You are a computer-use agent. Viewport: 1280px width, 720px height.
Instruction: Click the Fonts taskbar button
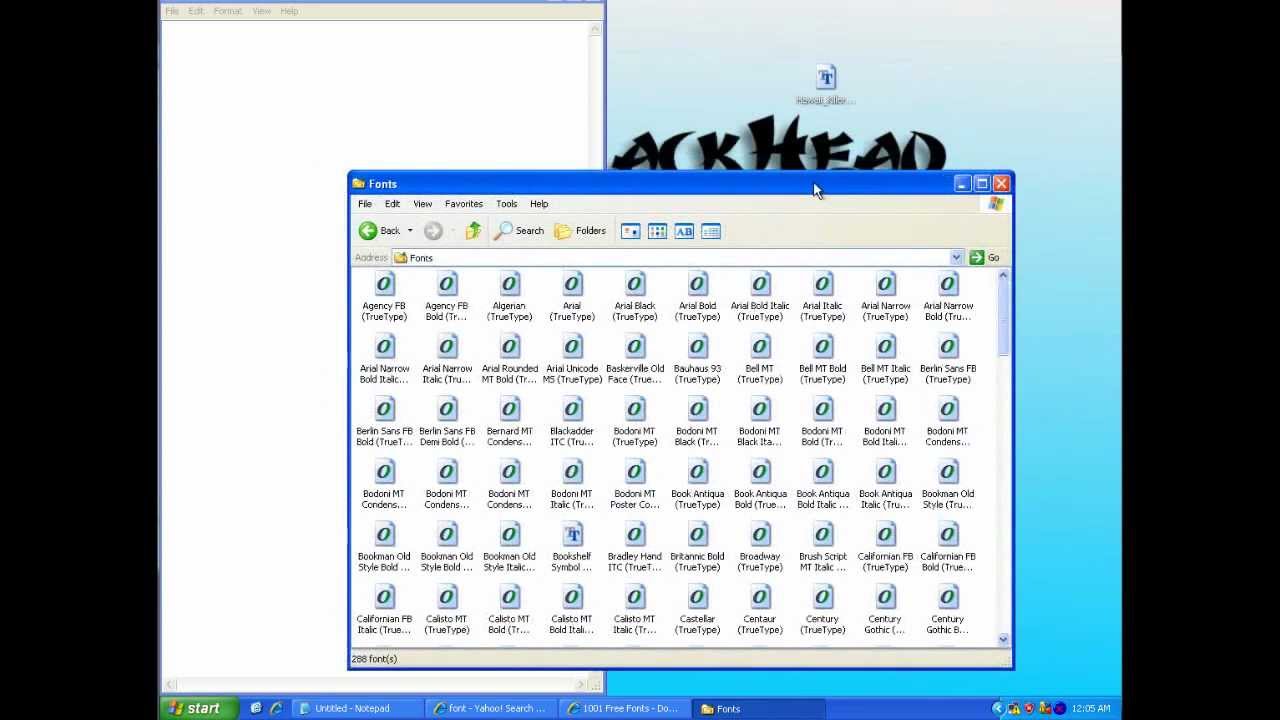tap(757, 708)
